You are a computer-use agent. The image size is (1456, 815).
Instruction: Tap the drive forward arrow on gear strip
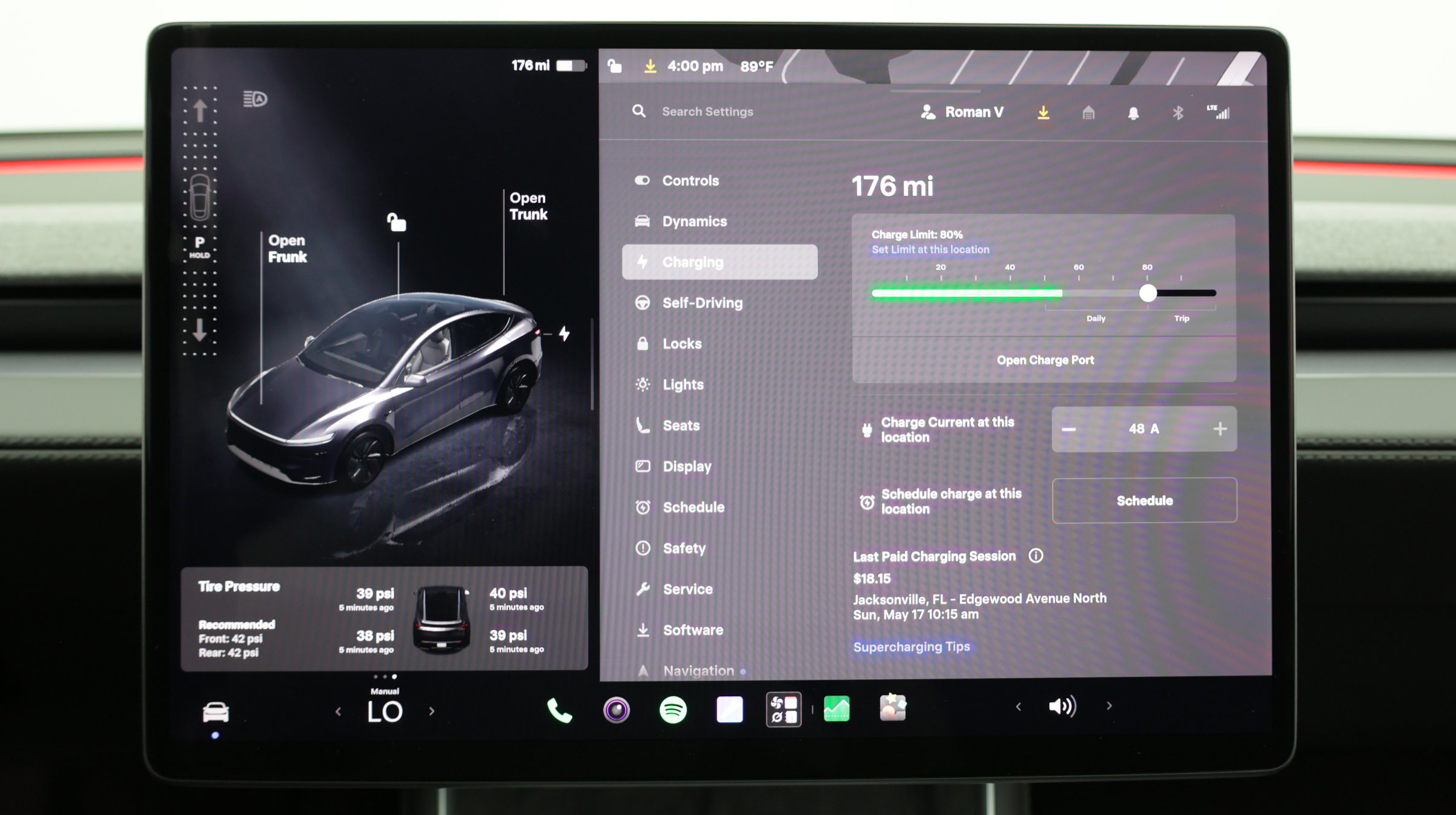pyautogui.click(x=200, y=111)
